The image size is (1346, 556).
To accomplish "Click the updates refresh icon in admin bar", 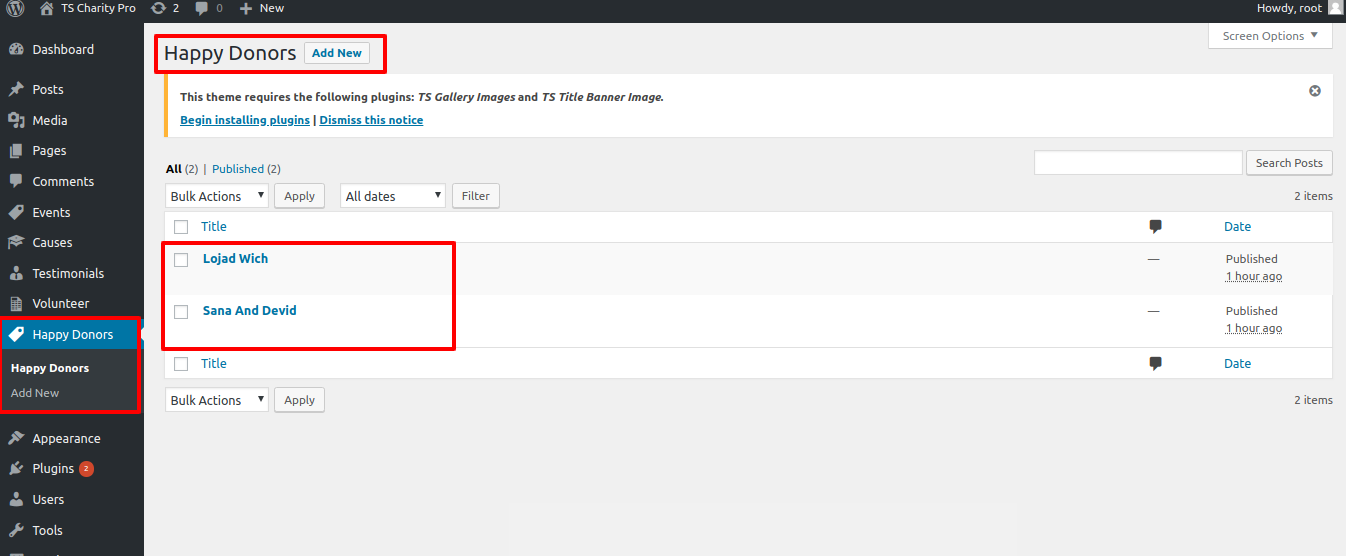I will pos(158,8).
